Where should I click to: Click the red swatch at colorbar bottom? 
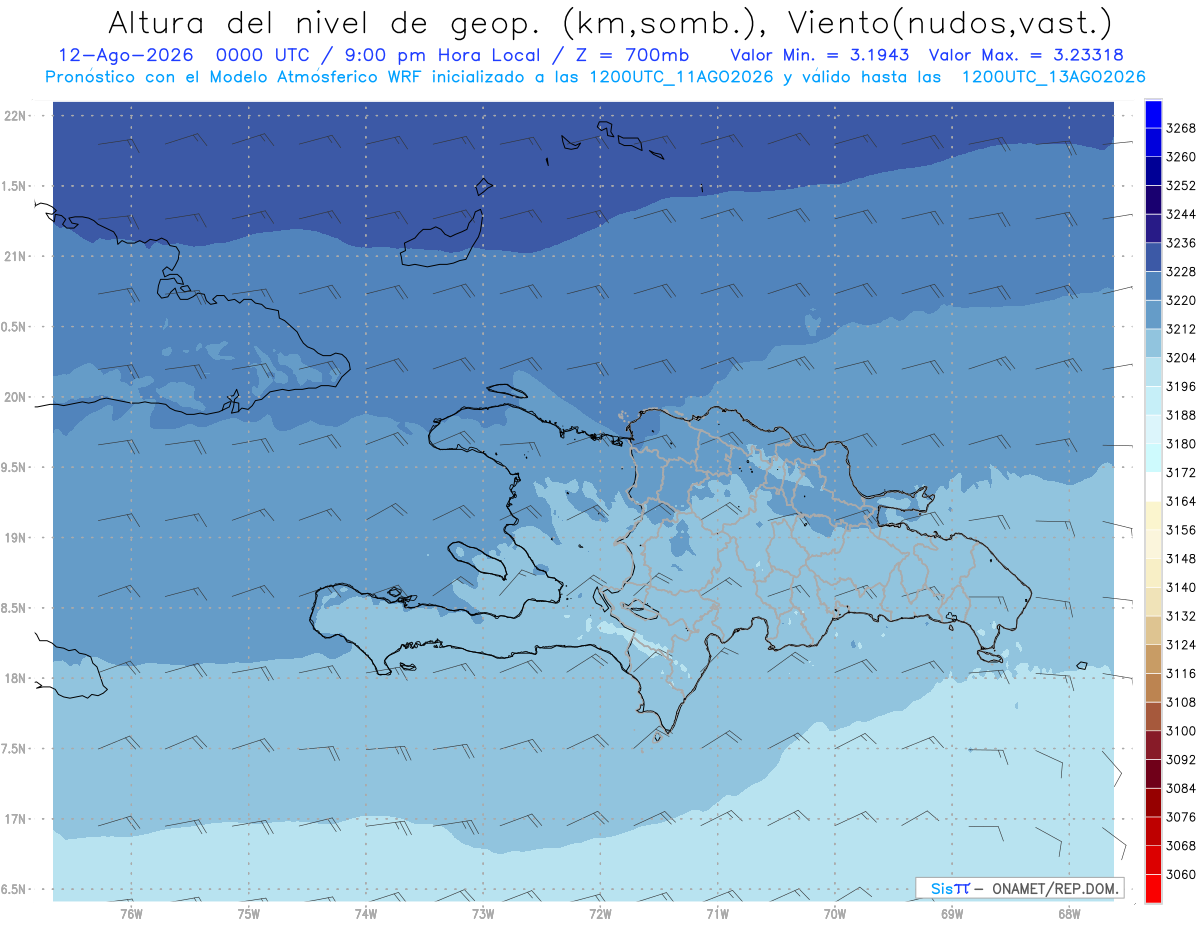pyautogui.click(x=1153, y=888)
